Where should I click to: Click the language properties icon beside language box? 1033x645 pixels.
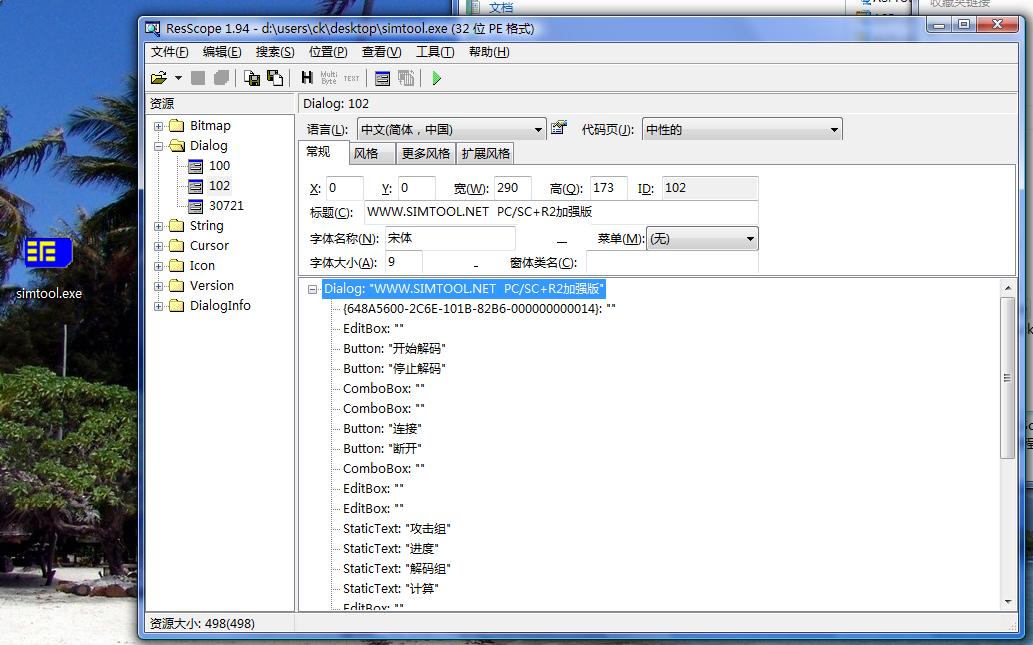[x=559, y=128]
